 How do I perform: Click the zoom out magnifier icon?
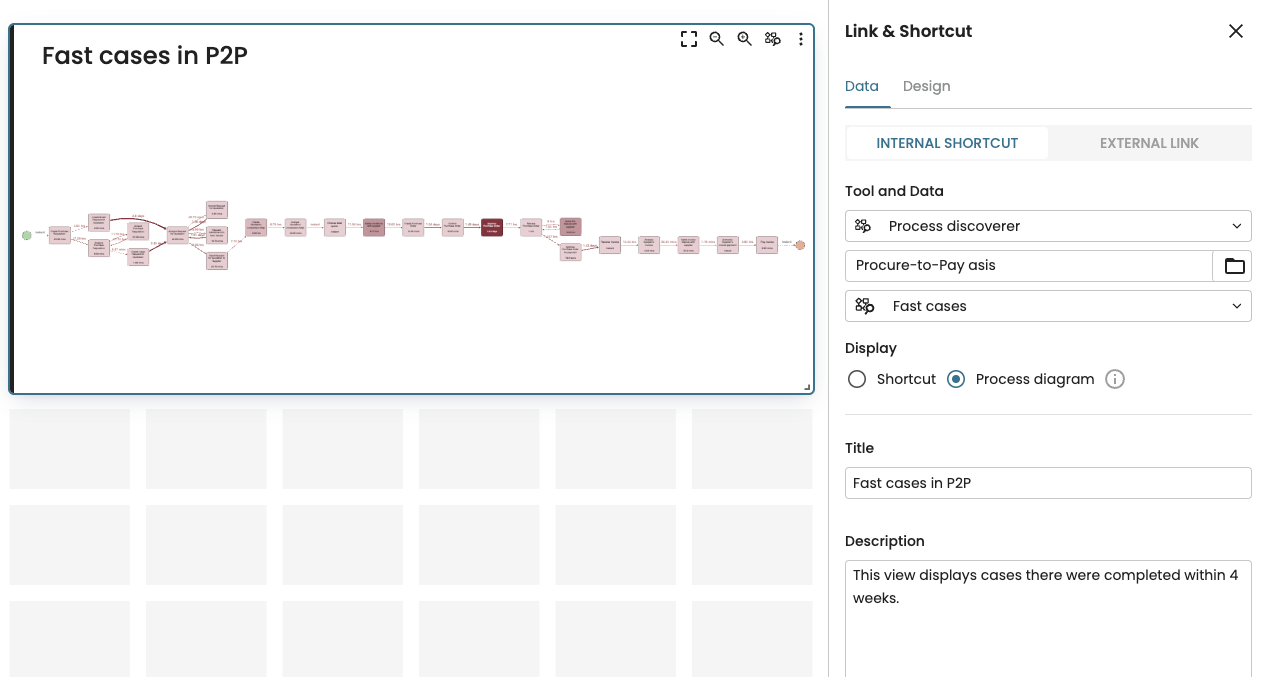[717, 39]
